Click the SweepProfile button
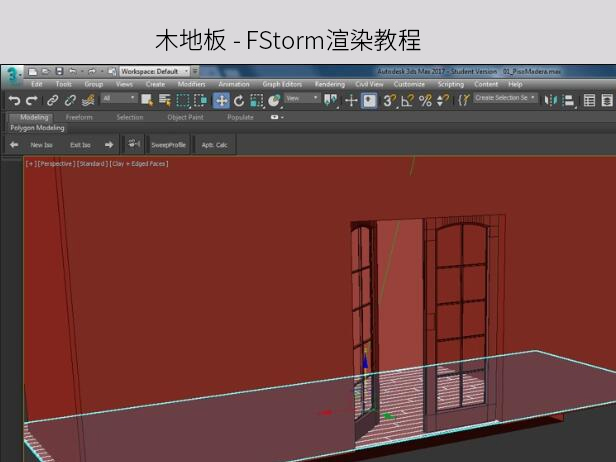 pyautogui.click(x=168, y=145)
